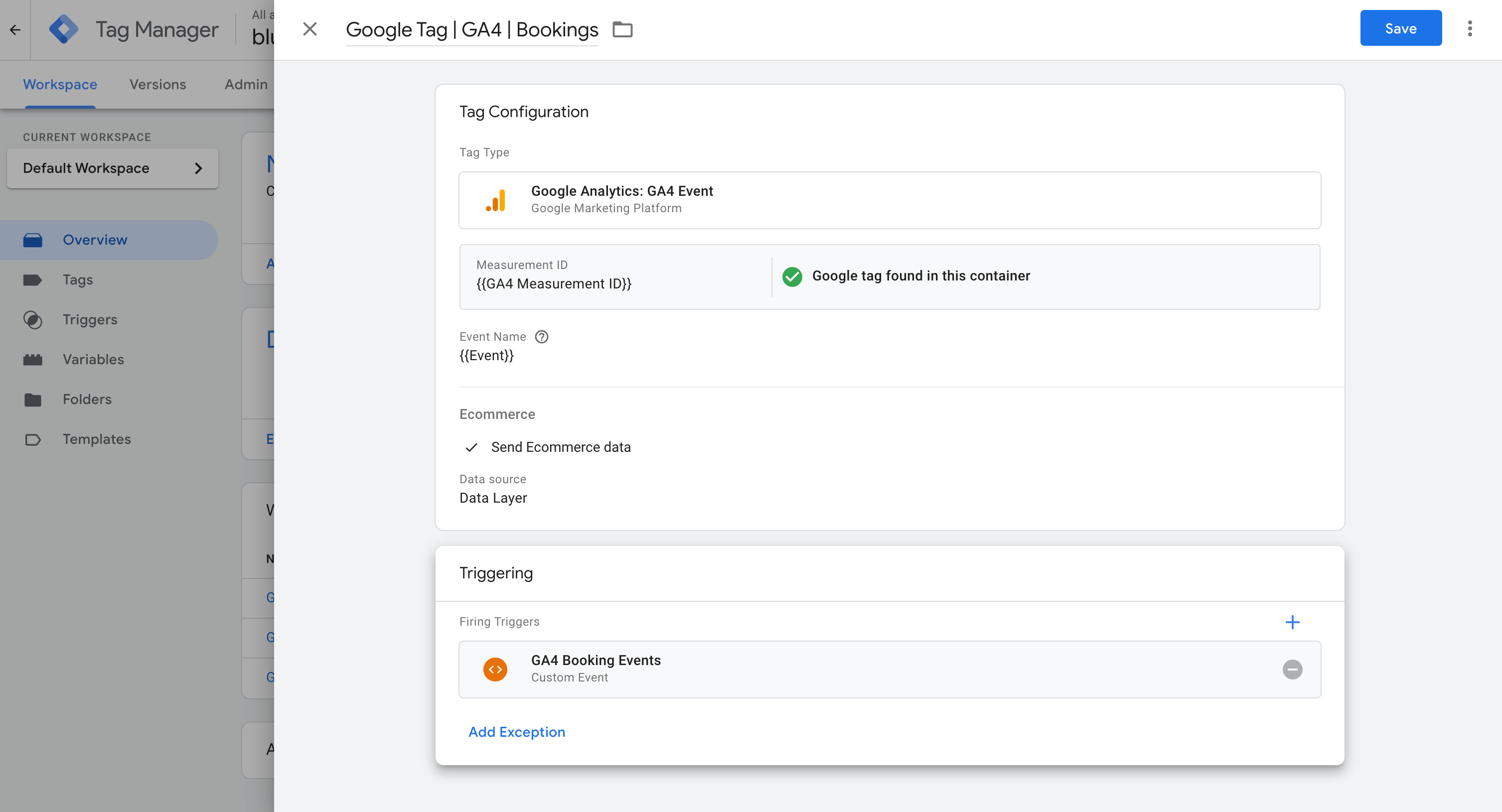Open the GA4 Booking Events trigger
Viewport: 1502px width, 812px height.
pyautogui.click(x=890, y=669)
